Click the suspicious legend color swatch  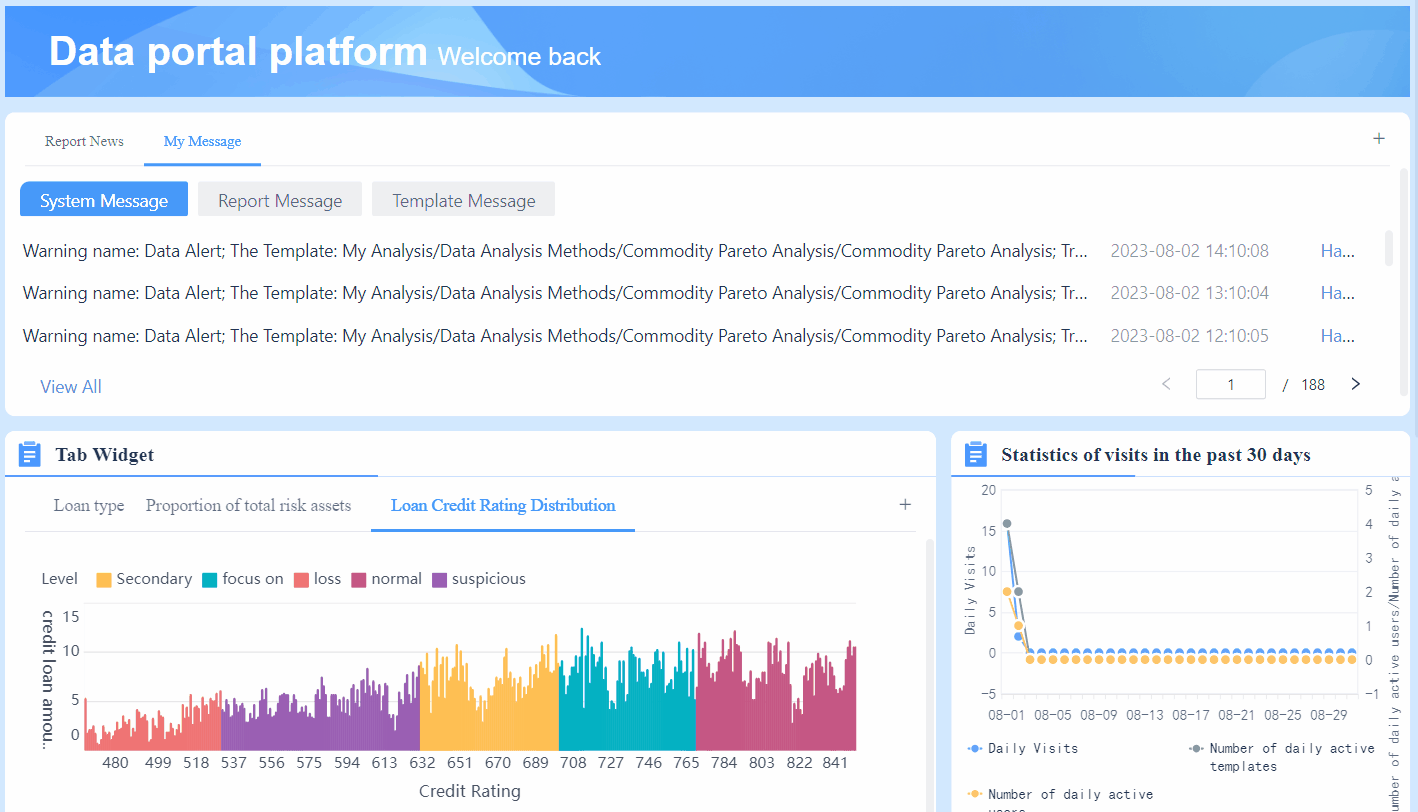(440, 580)
